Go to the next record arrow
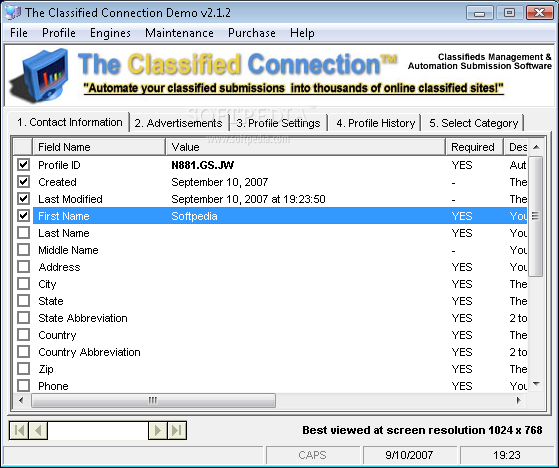The image size is (559, 468). click(158, 430)
